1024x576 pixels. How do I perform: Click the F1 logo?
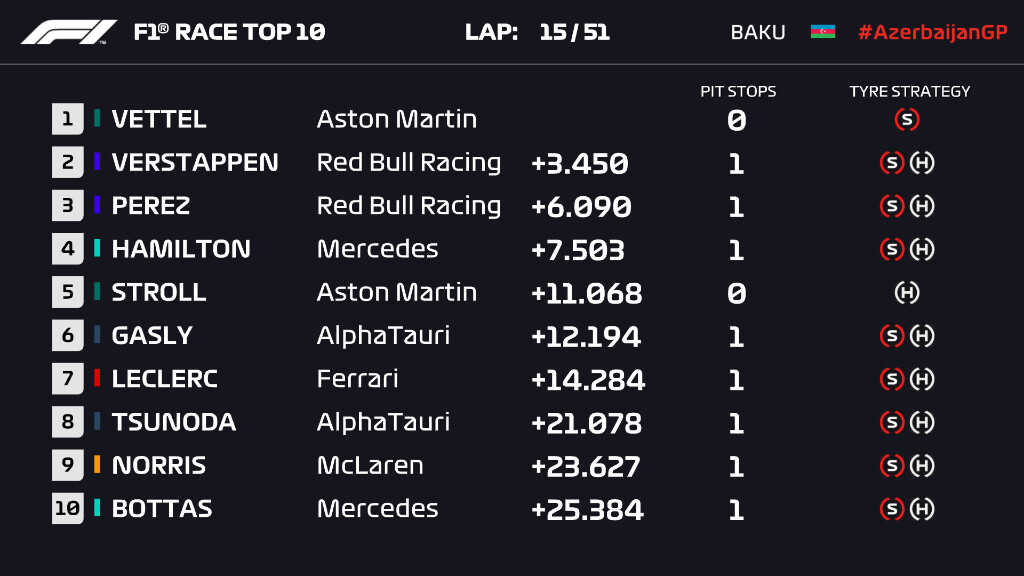(x=69, y=32)
